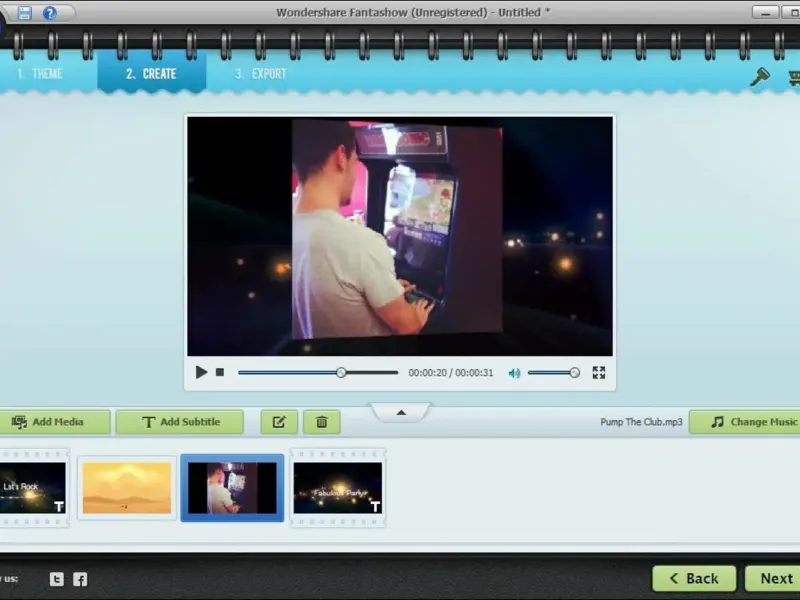The width and height of the screenshot is (800, 600).
Task: Click the volume level slider
Action: (554, 373)
